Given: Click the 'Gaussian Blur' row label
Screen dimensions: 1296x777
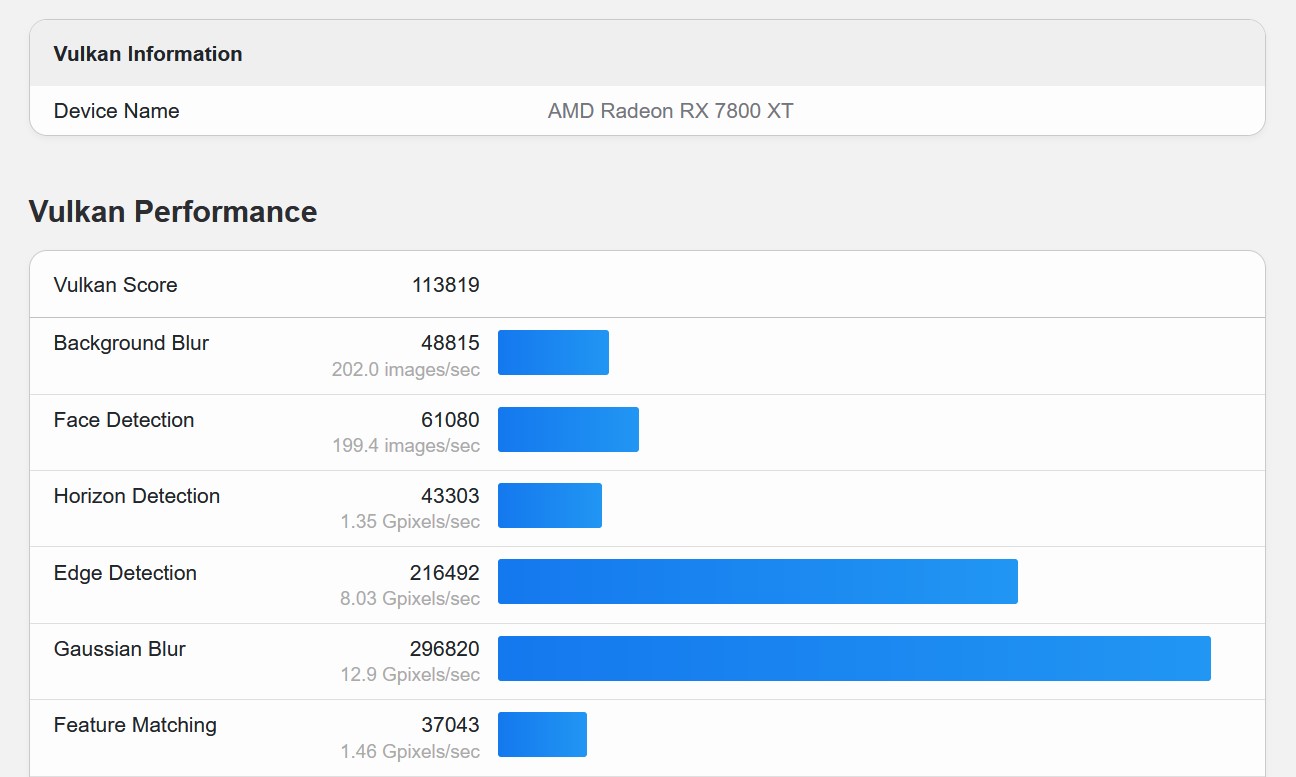Looking at the screenshot, I should (x=120, y=649).
